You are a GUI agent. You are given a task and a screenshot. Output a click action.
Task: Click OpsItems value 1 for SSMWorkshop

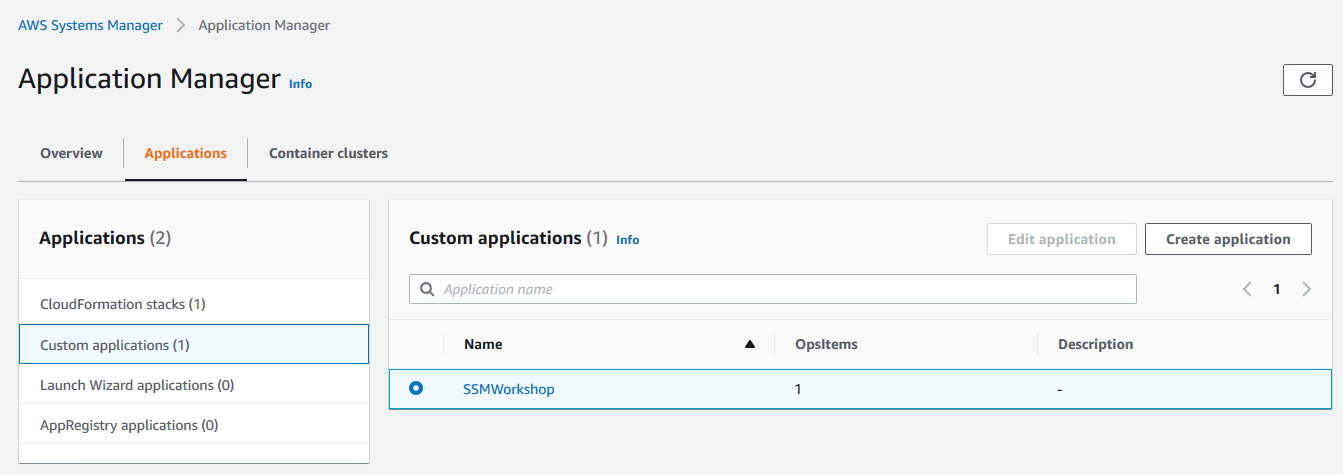coord(798,389)
